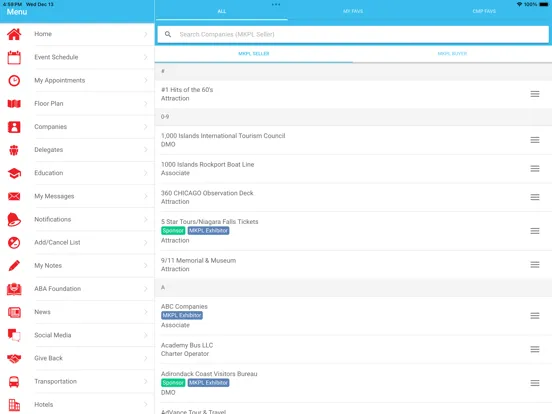Tap the Education graduation cap icon
The image size is (552, 414).
tap(14, 173)
